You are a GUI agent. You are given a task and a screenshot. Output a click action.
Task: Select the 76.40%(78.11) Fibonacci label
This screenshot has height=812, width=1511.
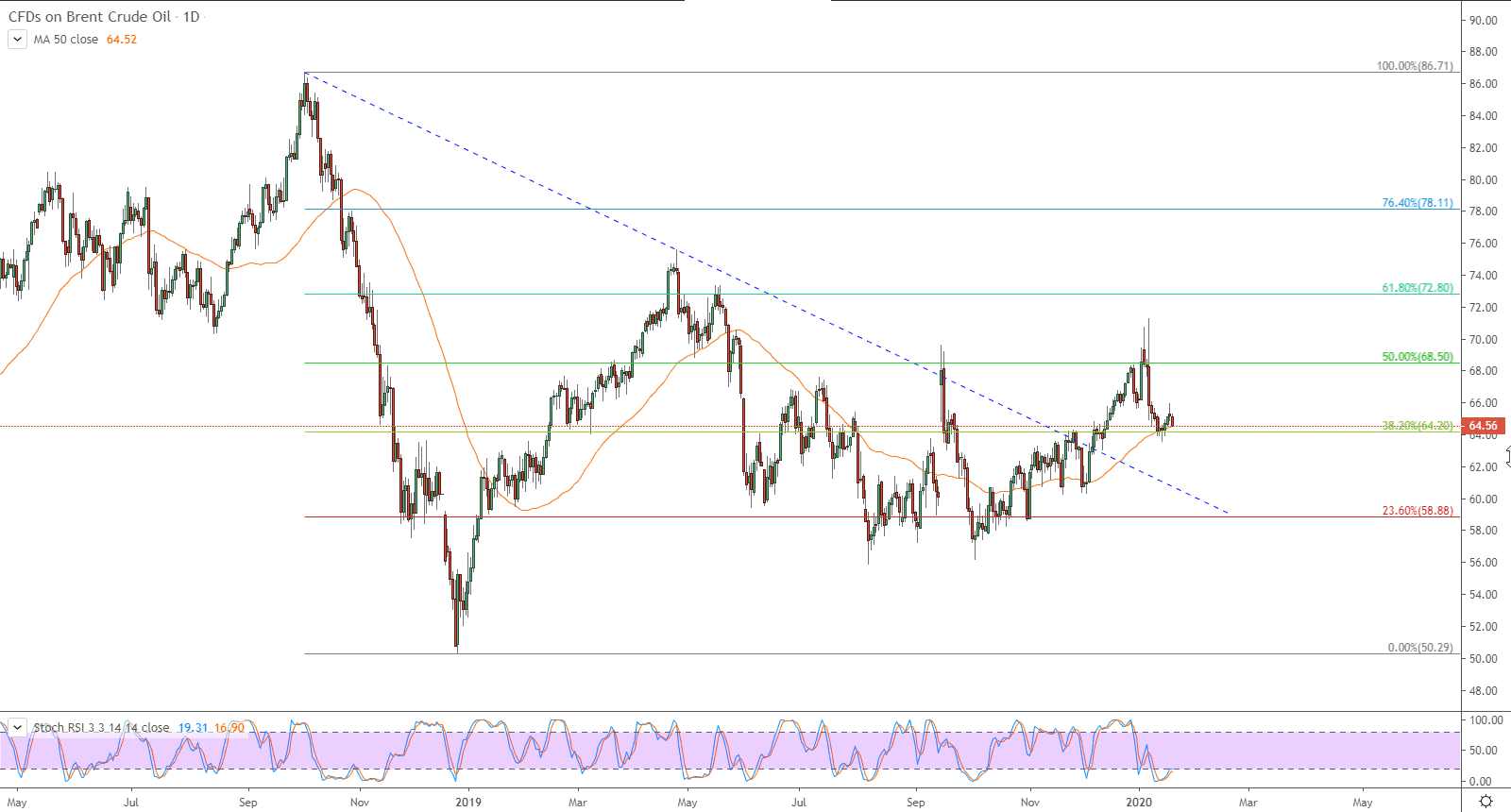[1418, 203]
